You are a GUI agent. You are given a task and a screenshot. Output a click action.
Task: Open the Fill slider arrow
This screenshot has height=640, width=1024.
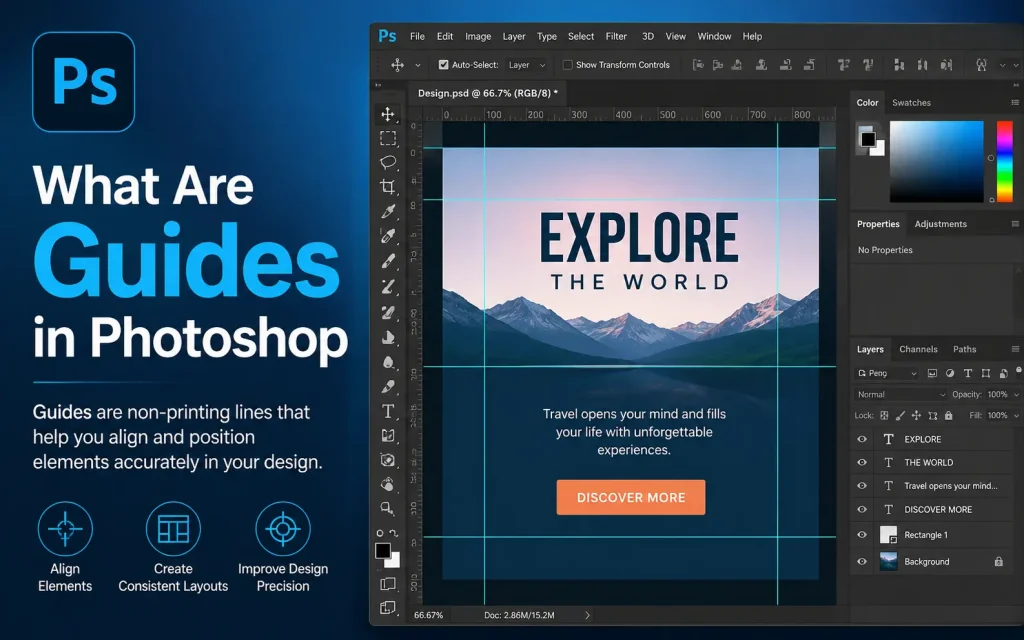click(1016, 415)
